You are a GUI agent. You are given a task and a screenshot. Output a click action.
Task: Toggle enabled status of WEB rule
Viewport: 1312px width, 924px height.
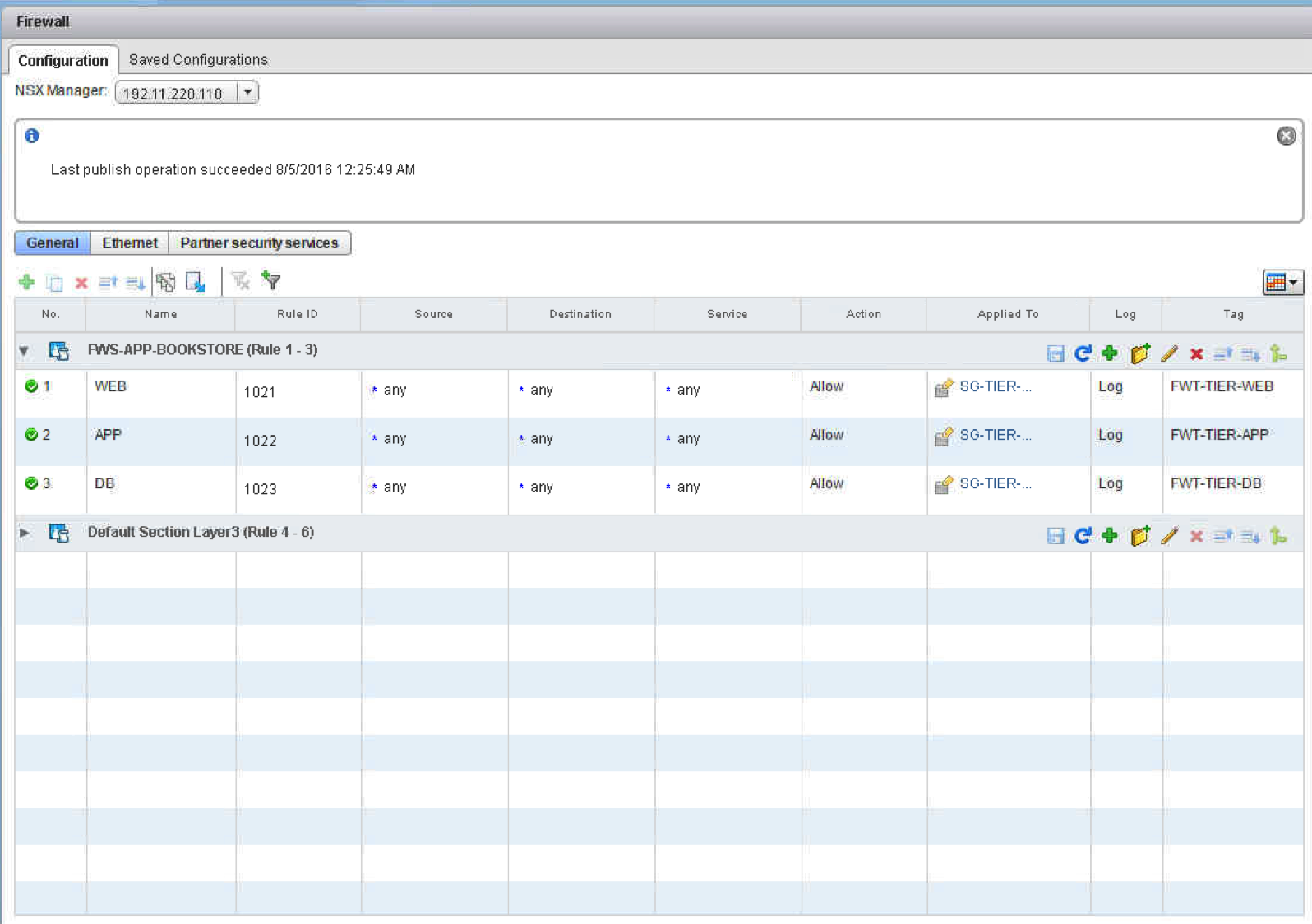click(31, 386)
